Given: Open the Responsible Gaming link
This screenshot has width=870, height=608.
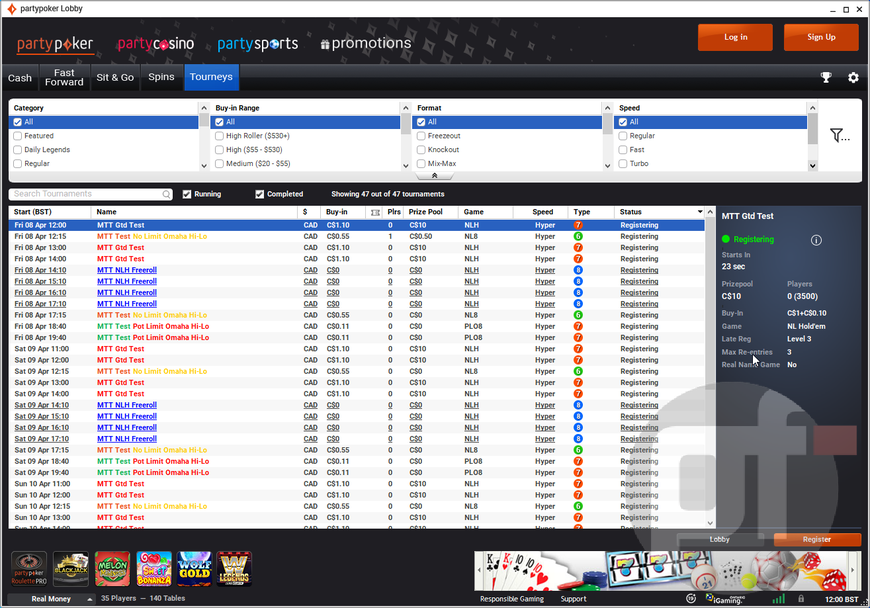Looking at the screenshot, I should tap(512, 599).
